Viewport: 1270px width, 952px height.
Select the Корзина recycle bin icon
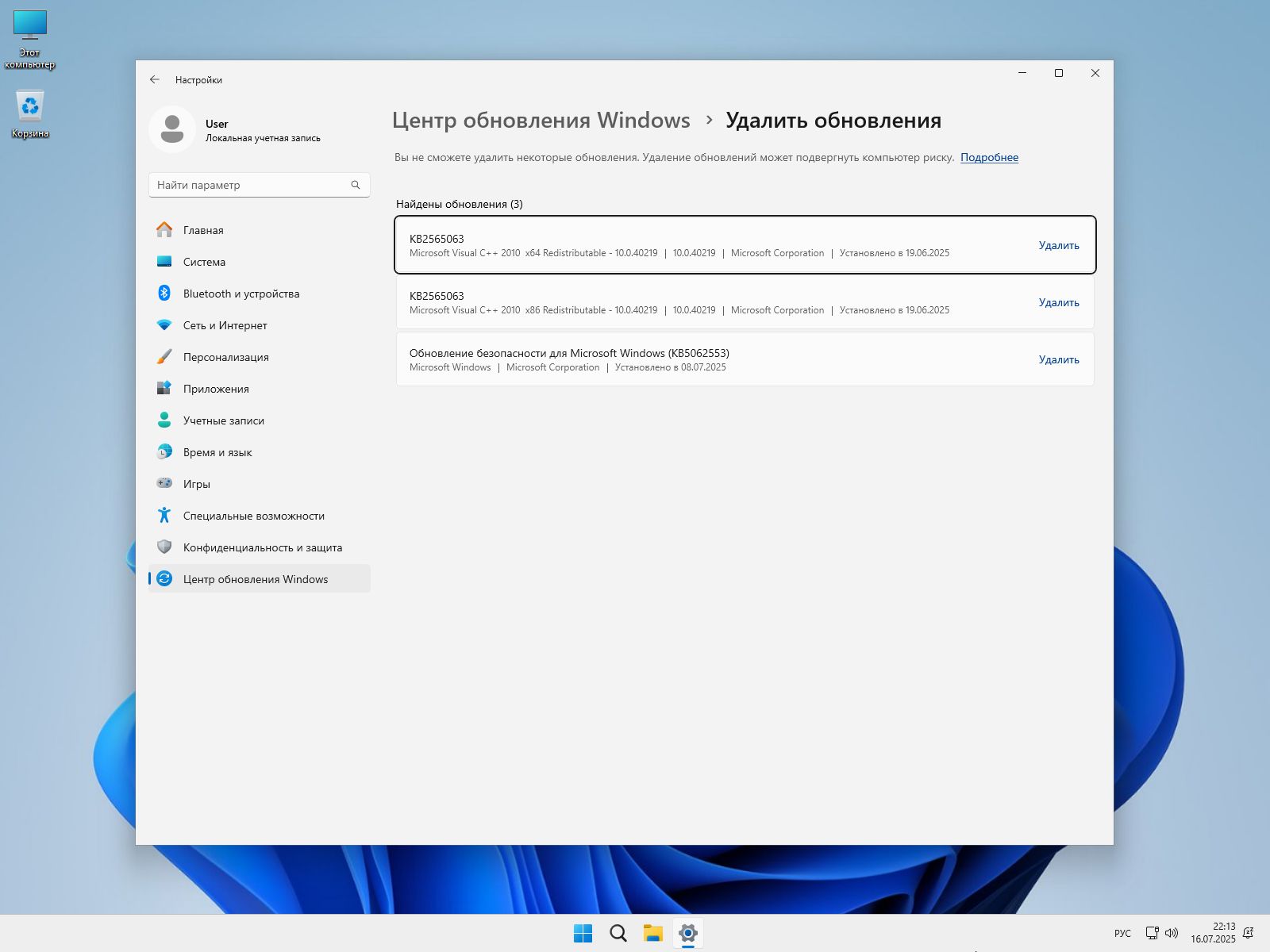[x=30, y=113]
